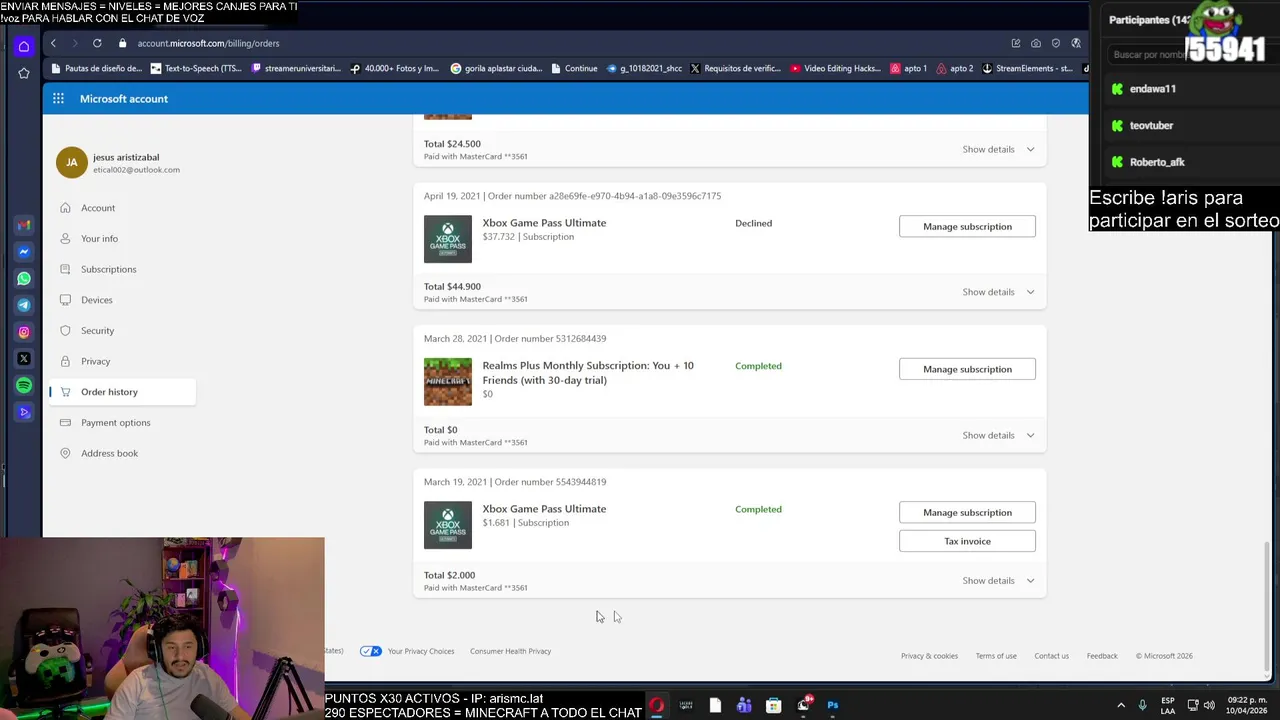Open the Terms of use footer link
1280x720 pixels.
[x=996, y=656]
